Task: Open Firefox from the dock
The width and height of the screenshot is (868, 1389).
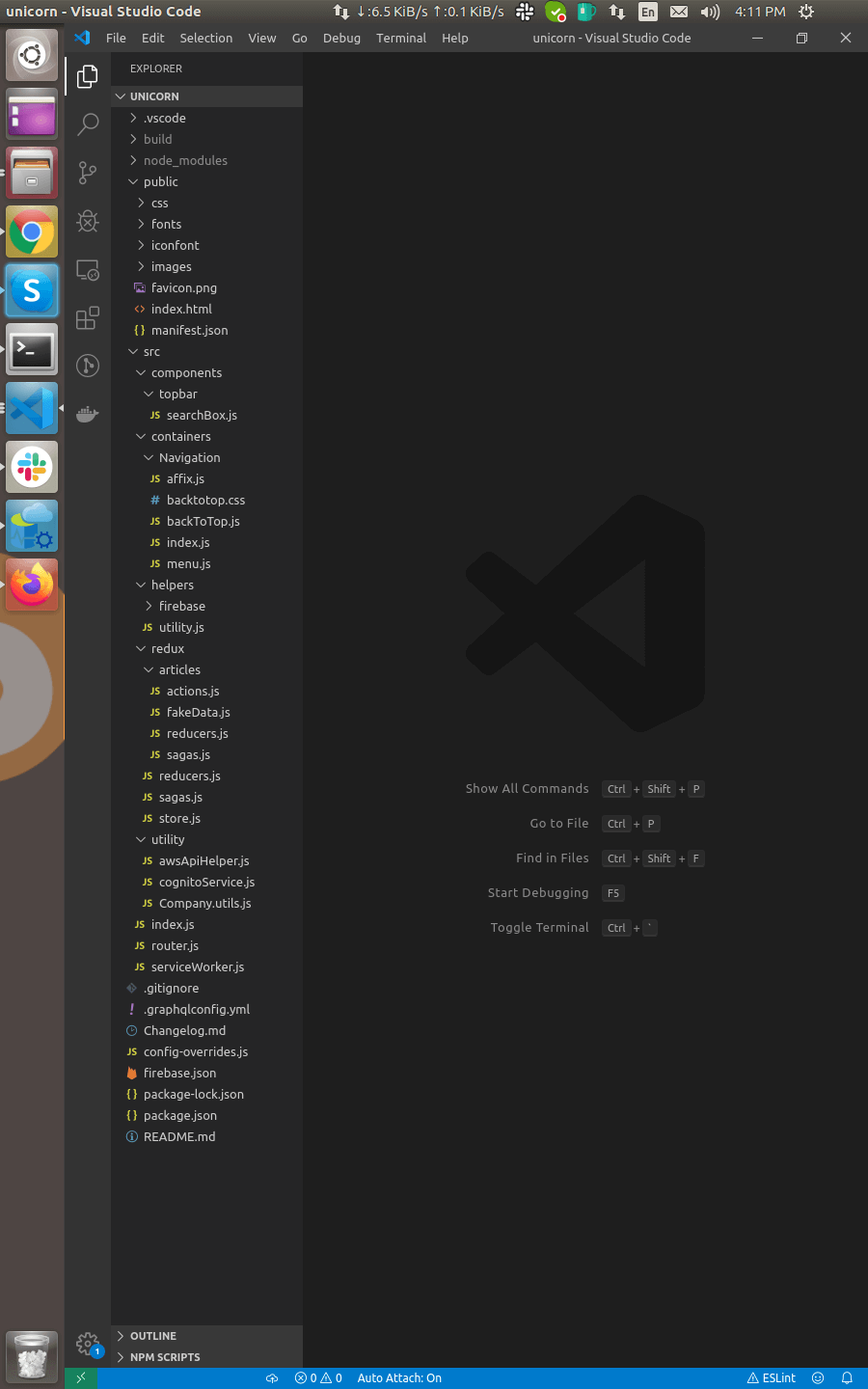Action: (32, 585)
